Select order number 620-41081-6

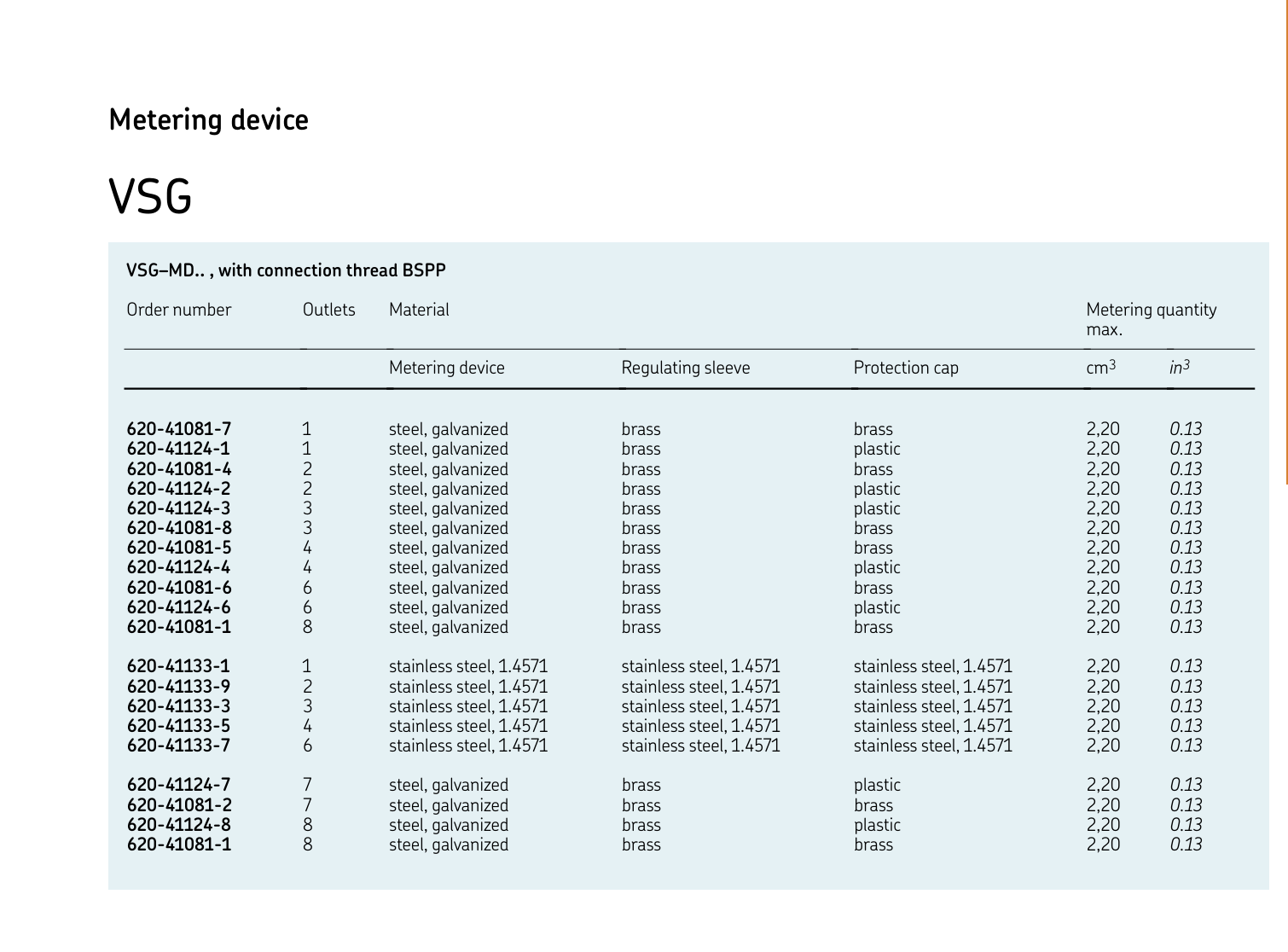pyautogui.click(x=178, y=588)
